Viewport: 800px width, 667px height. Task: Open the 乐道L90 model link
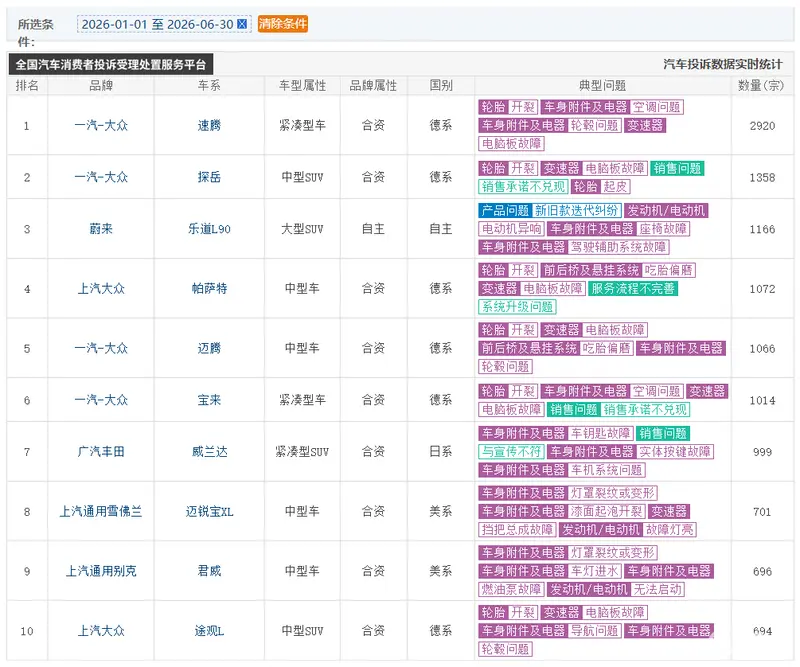click(x=209, y=229)
